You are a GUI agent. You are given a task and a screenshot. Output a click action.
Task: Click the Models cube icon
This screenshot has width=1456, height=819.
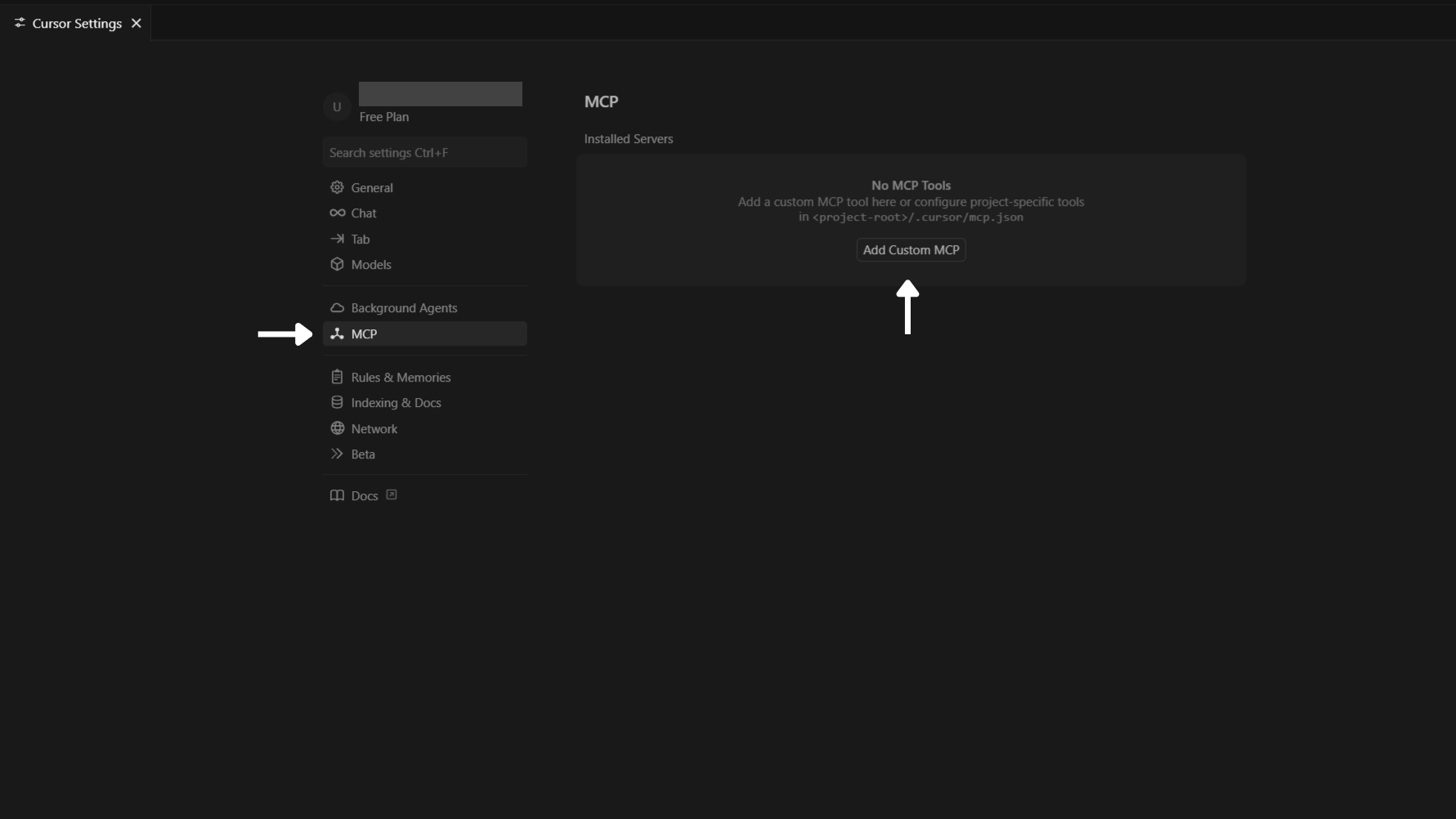pos(338,264)
